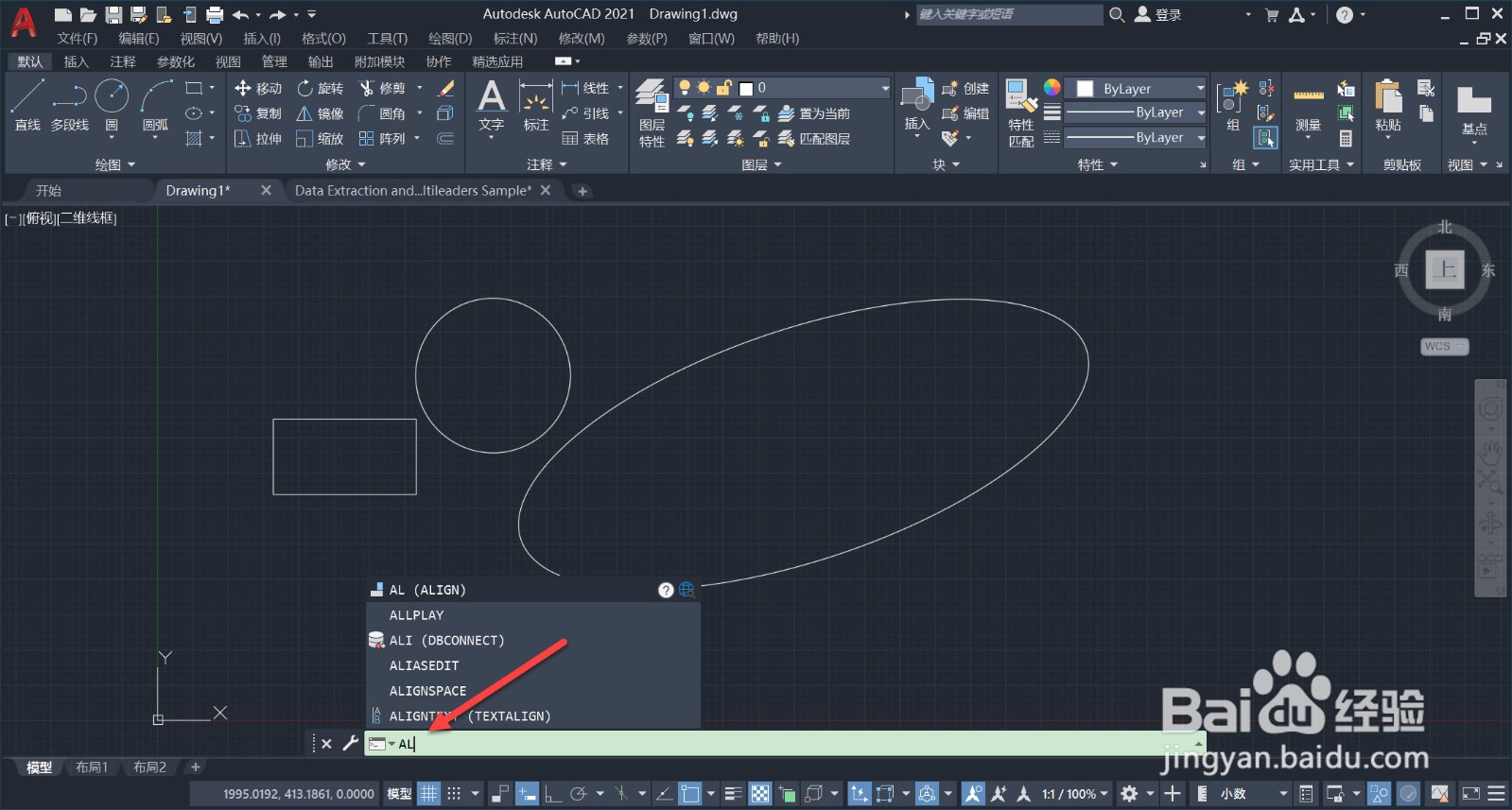
Task: Open the layer name dropdown showing 0
Action: [x=782, y=88]
